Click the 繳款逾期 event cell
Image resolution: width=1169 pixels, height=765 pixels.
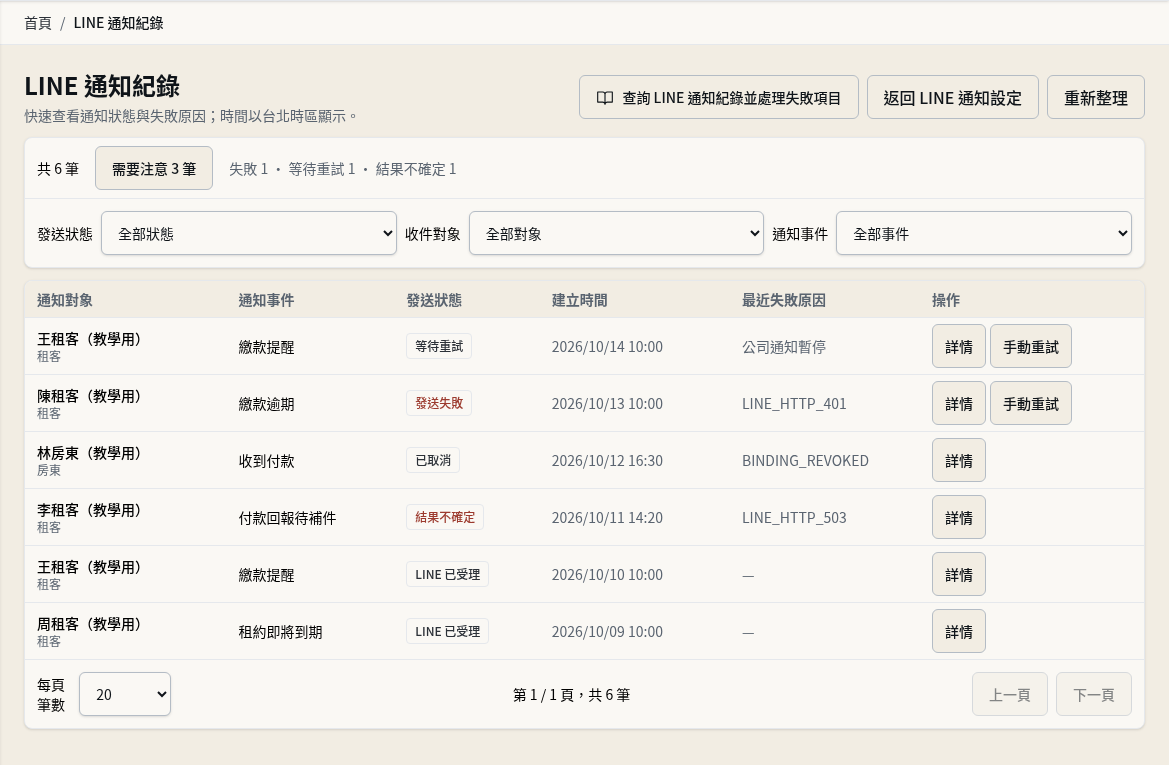pos(266,404)
